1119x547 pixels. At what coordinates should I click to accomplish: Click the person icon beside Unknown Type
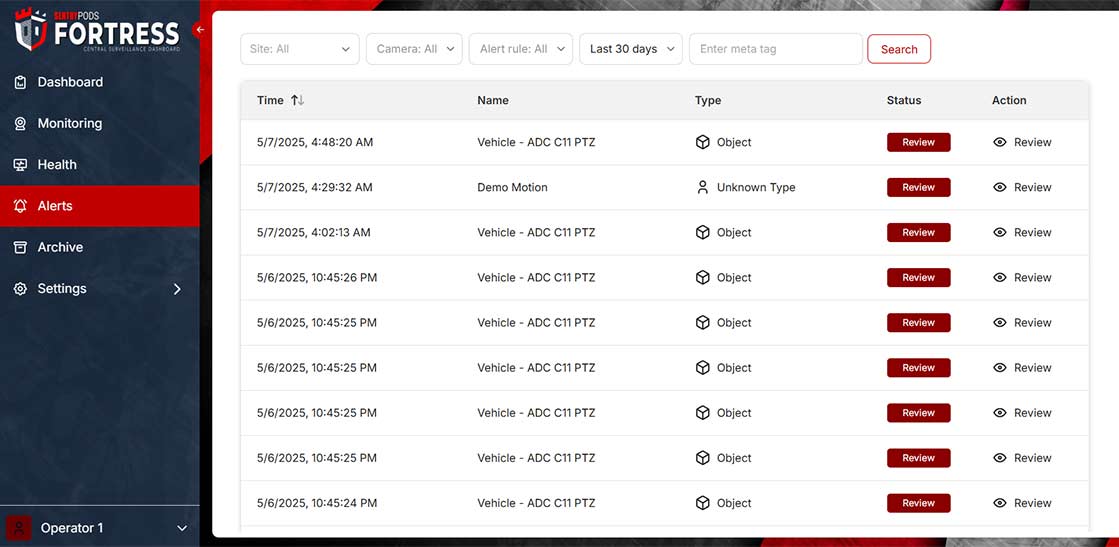click(x=703, y=187)
